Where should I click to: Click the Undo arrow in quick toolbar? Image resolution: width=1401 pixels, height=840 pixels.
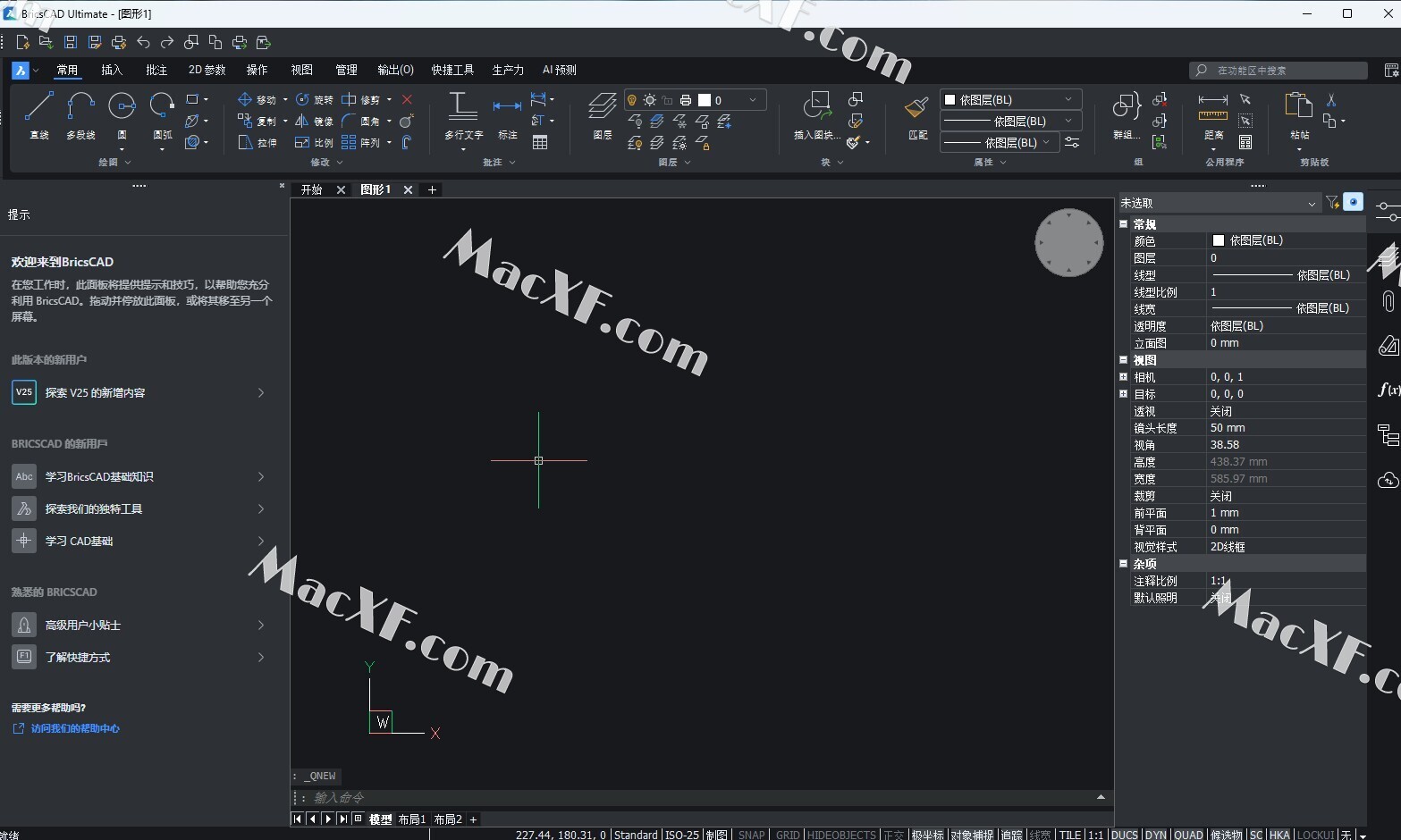[x=143, y=42]
